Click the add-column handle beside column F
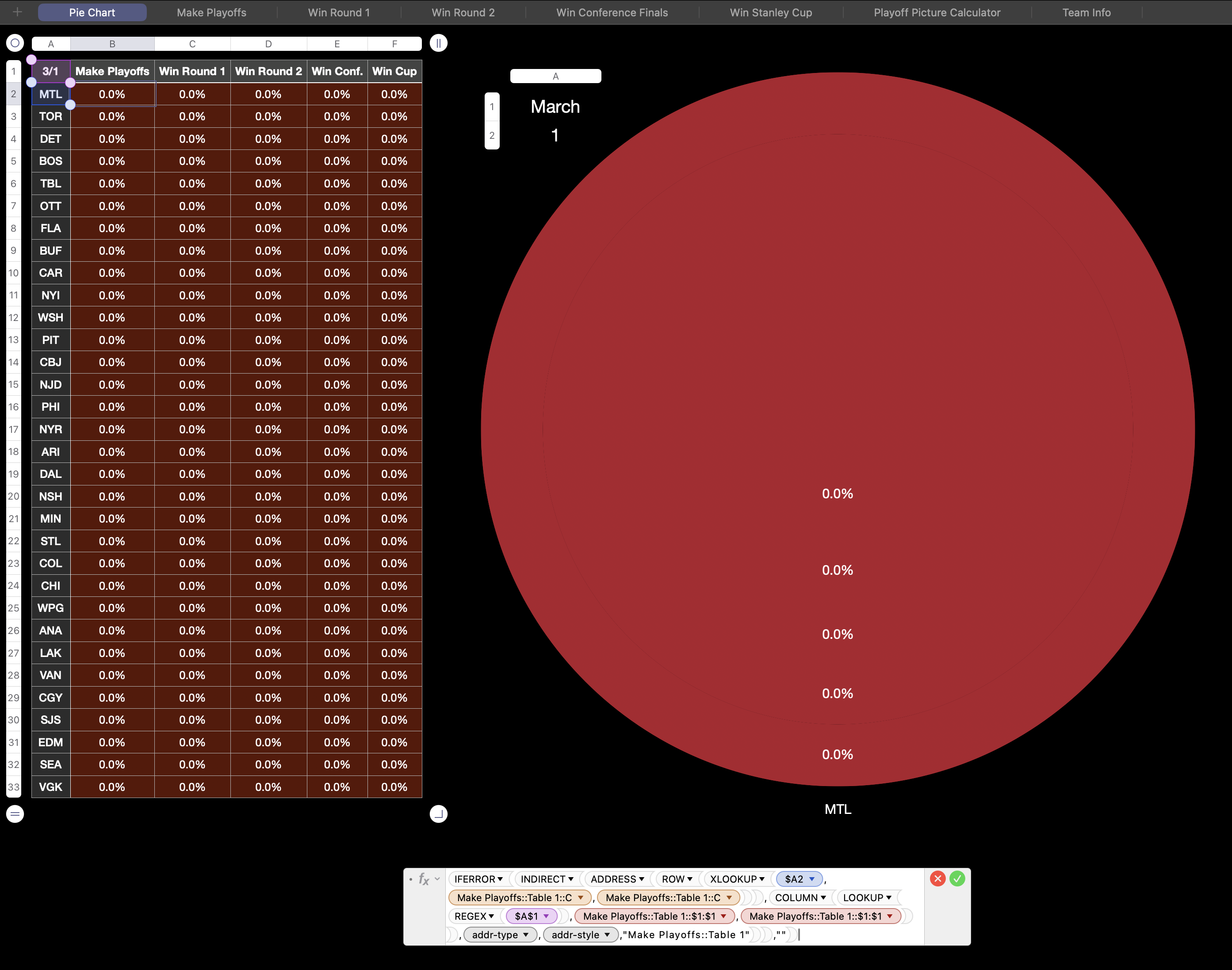The height and width of the screenshot is (970, 1232). click(439, 43)
